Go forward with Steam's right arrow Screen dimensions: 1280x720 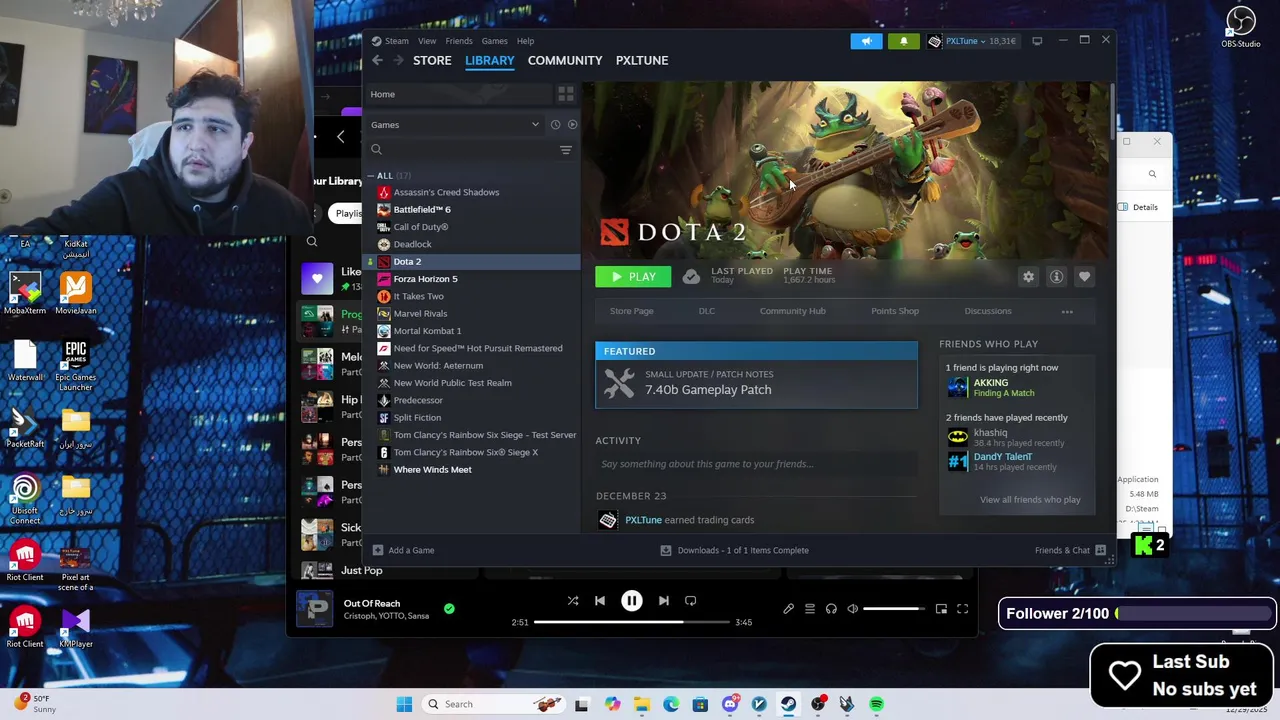coord(398,60)
